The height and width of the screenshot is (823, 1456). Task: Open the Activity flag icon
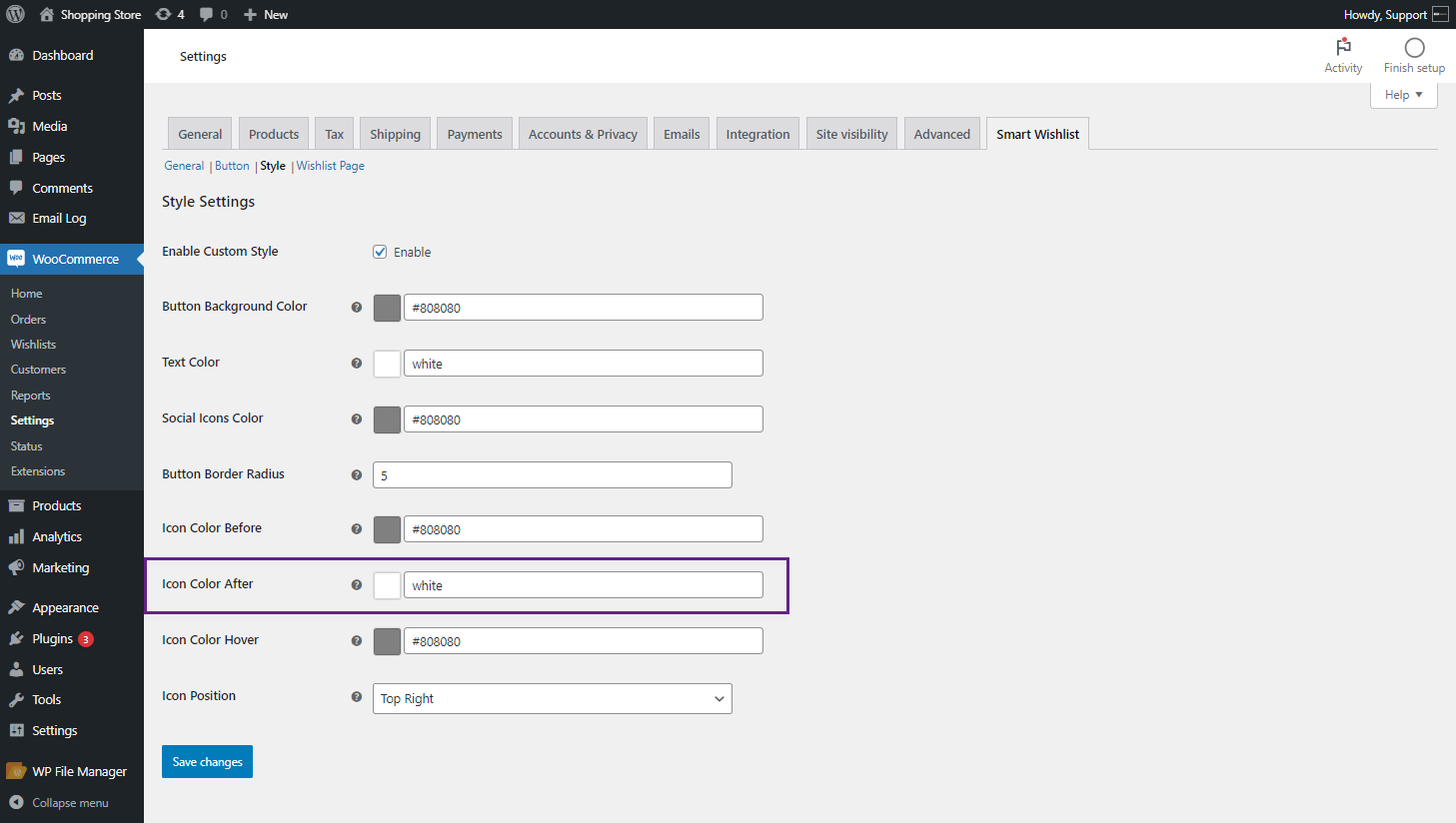click(x=1343, y=47)
